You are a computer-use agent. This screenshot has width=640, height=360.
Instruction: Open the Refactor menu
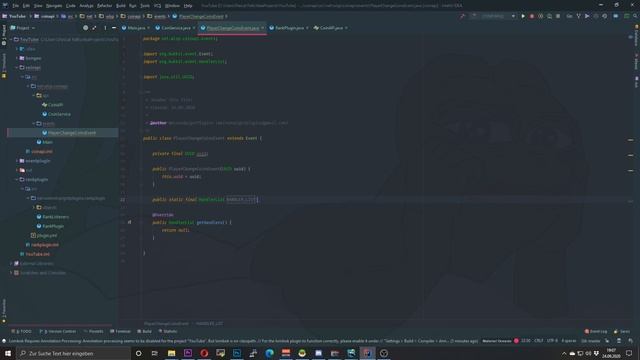pos(104,6)
